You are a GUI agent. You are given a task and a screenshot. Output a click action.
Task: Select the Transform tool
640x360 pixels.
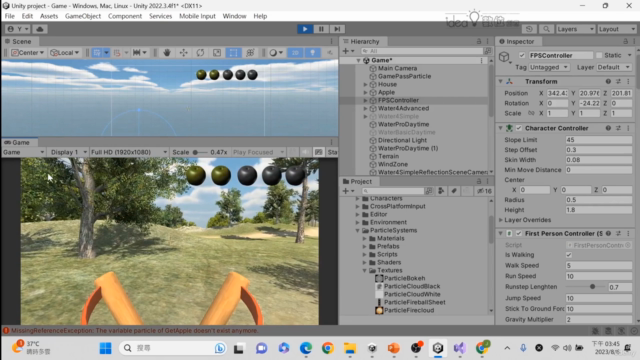[250, 53]
